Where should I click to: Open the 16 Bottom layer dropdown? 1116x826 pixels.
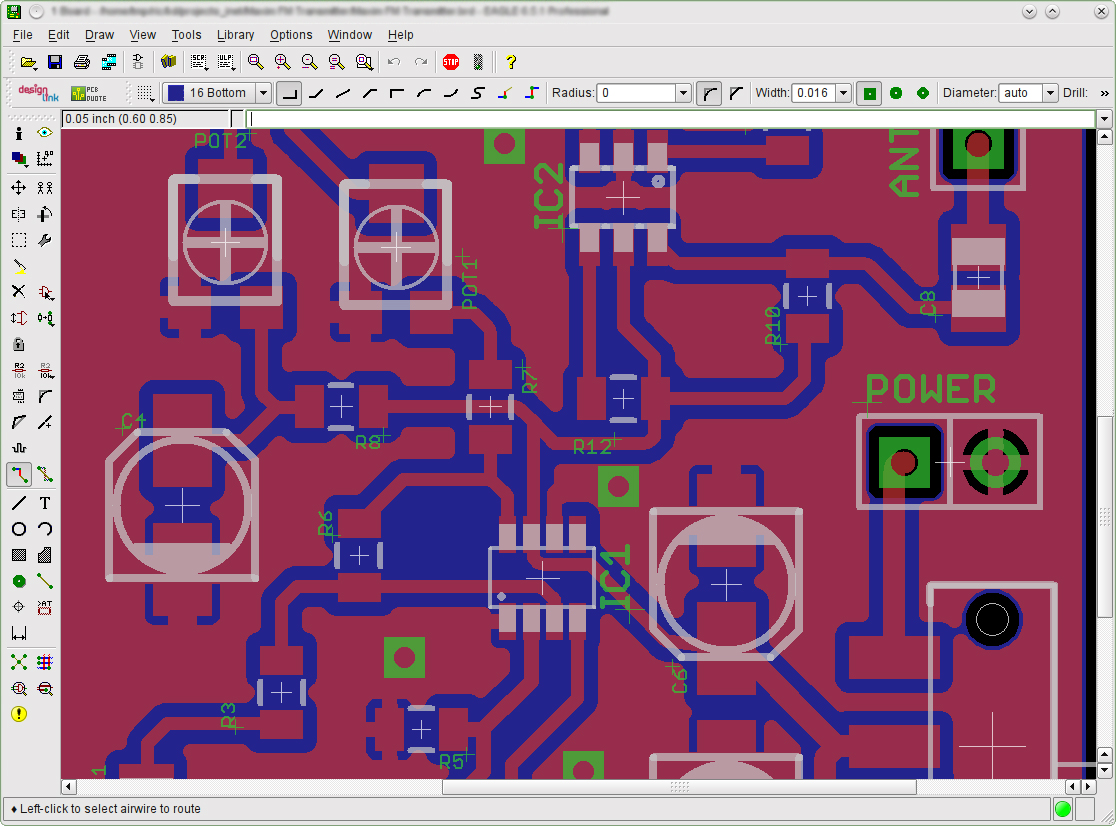pyautogui.click(x=263, y=92)
